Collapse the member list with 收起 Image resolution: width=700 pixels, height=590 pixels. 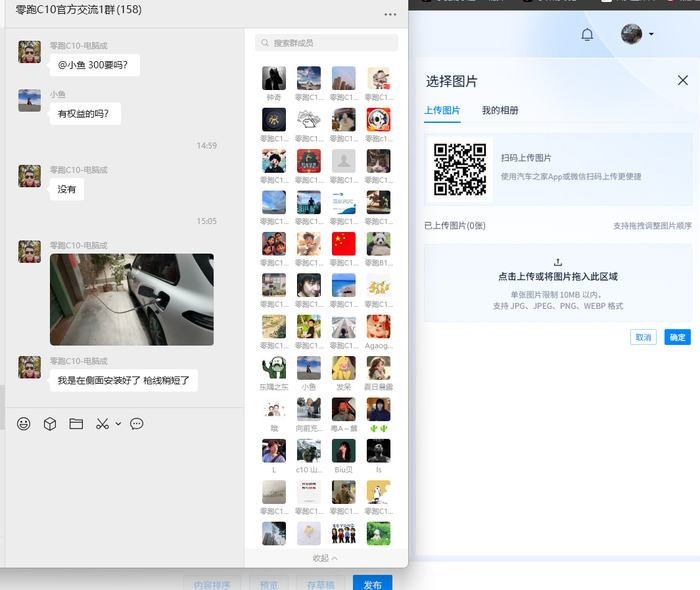326,558
